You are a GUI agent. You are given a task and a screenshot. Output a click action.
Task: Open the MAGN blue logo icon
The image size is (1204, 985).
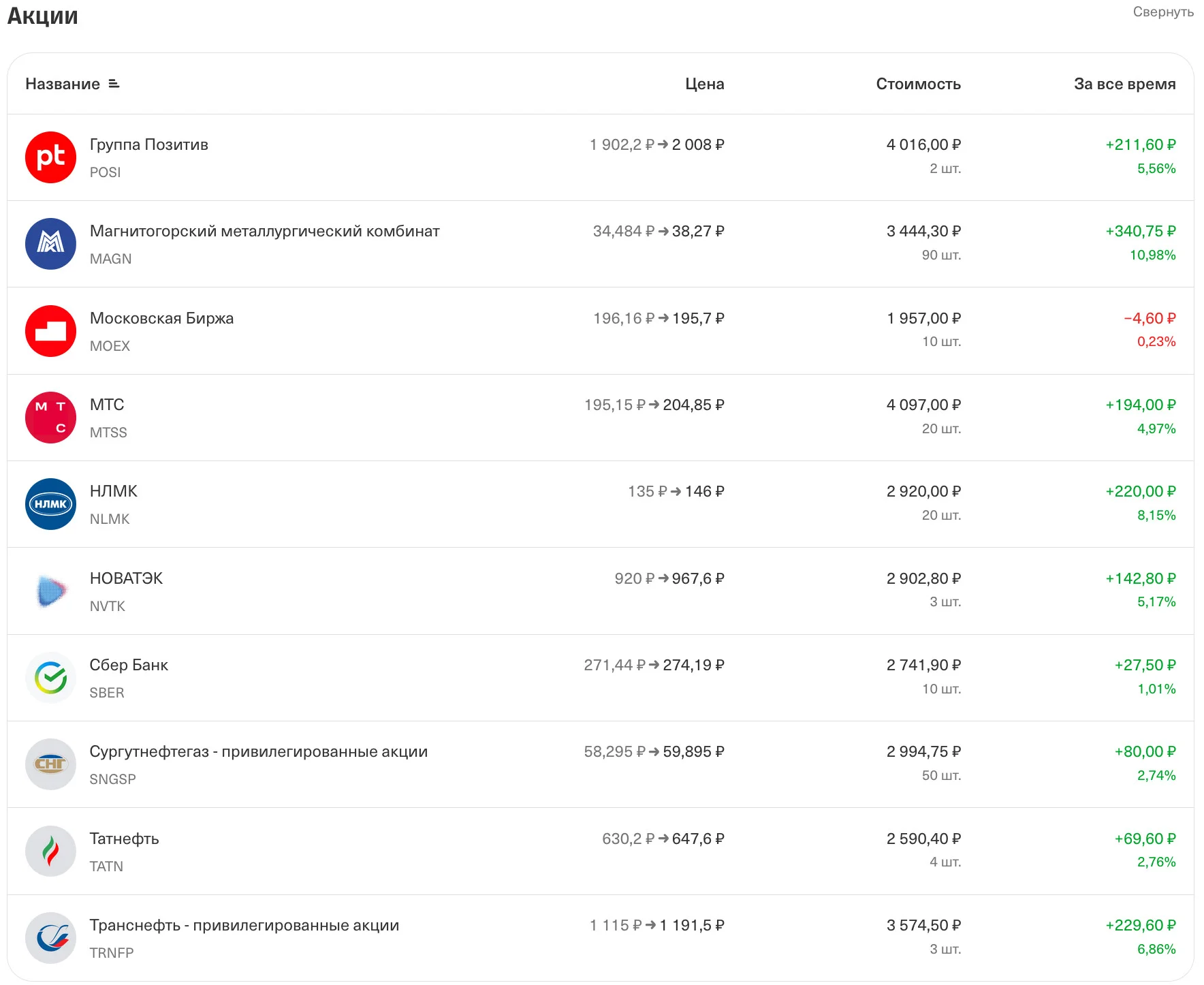point(50,244)
